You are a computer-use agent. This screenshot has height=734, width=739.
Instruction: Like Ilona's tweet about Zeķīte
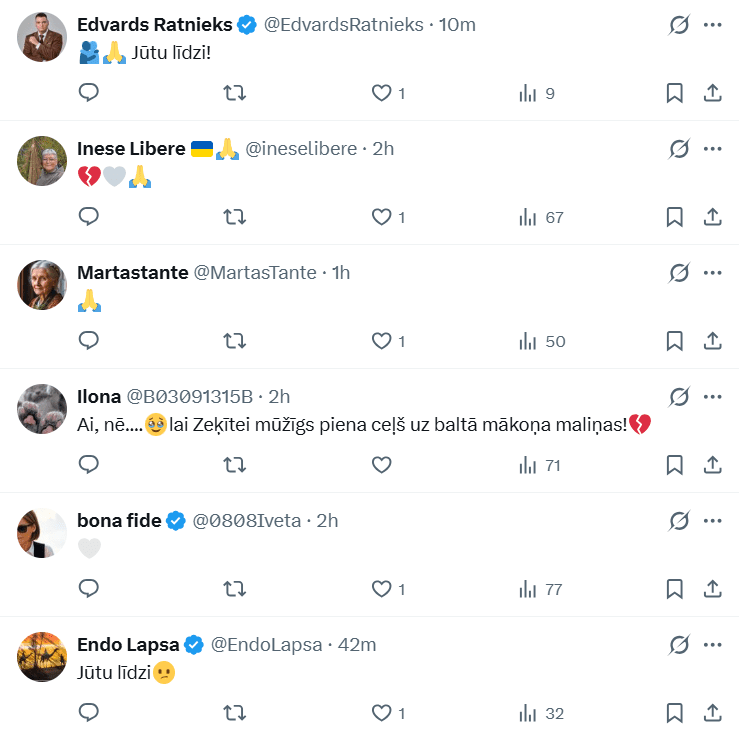[381, 465]
